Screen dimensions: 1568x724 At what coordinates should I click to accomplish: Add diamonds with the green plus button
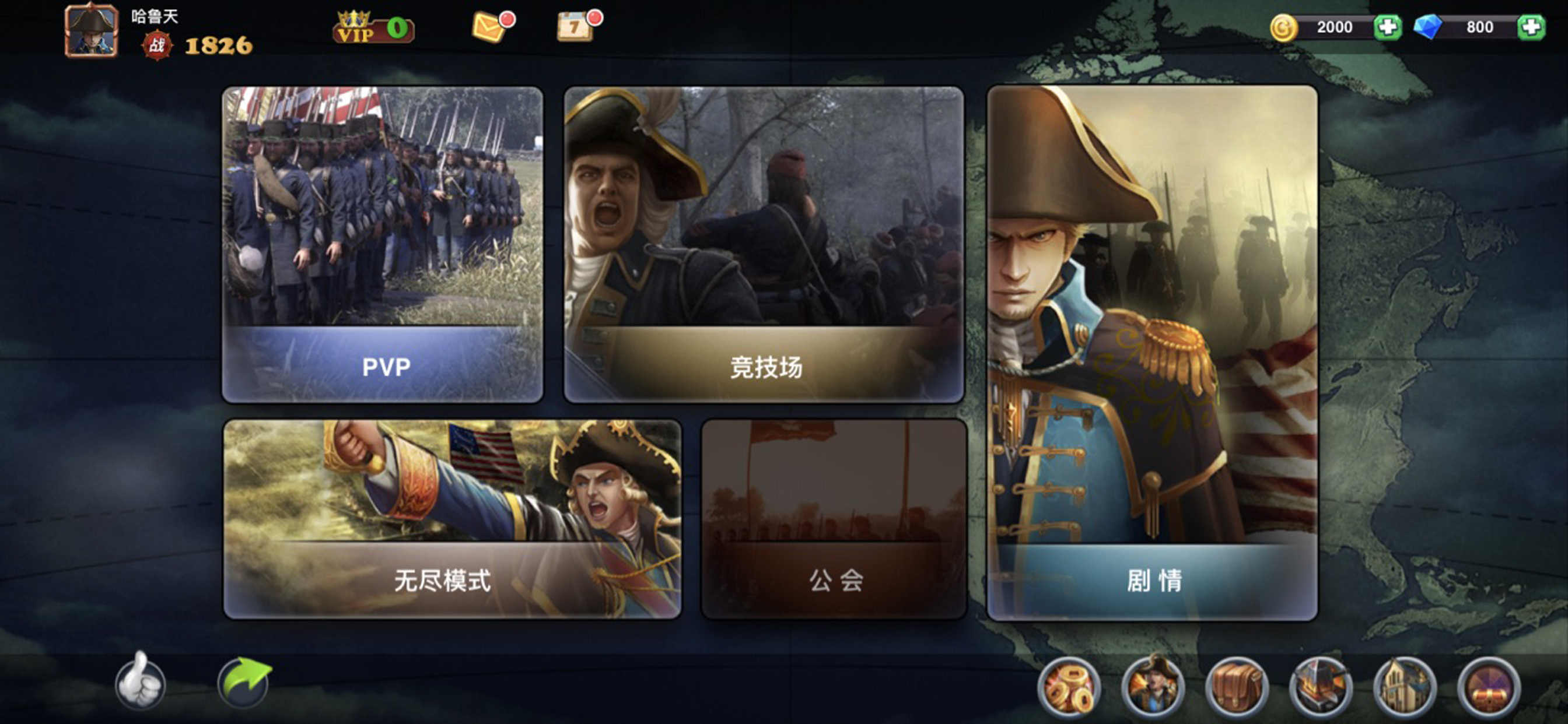tap(1531, 27)
